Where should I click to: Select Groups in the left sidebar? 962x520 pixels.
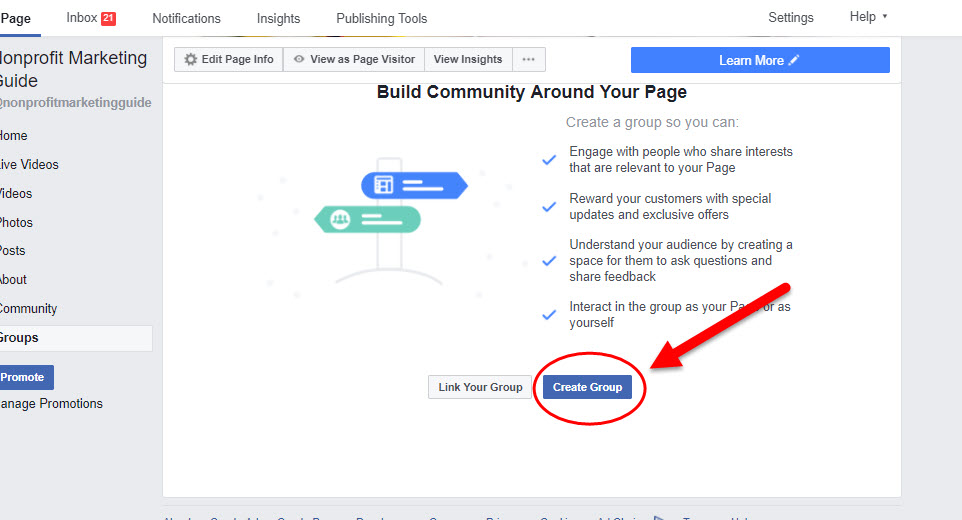click(20, 338)
